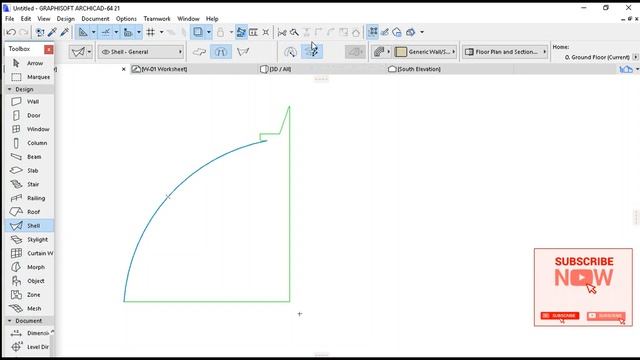Close the Toolbox panel
Screen dimensions: 640x360
click(49, 49)
